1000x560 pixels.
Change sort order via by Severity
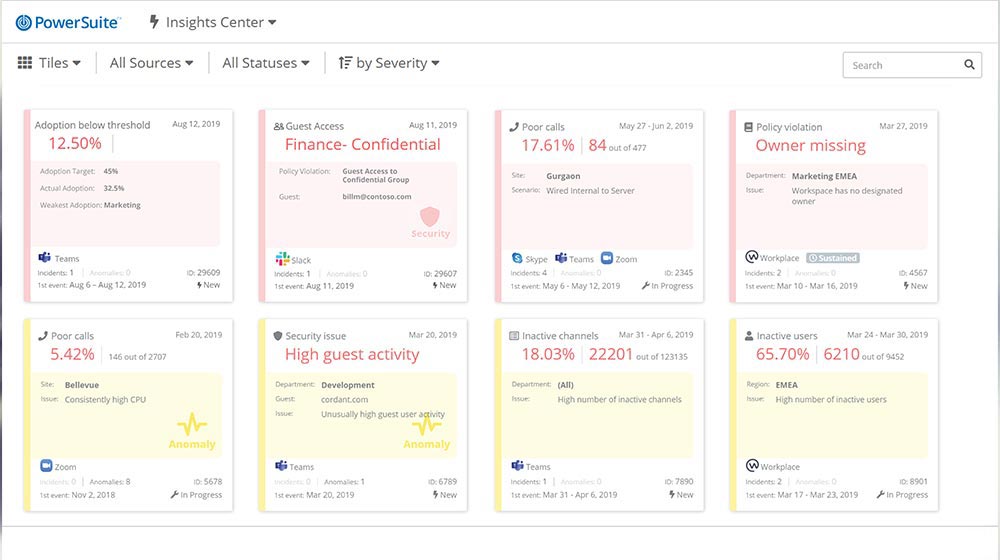389,63
